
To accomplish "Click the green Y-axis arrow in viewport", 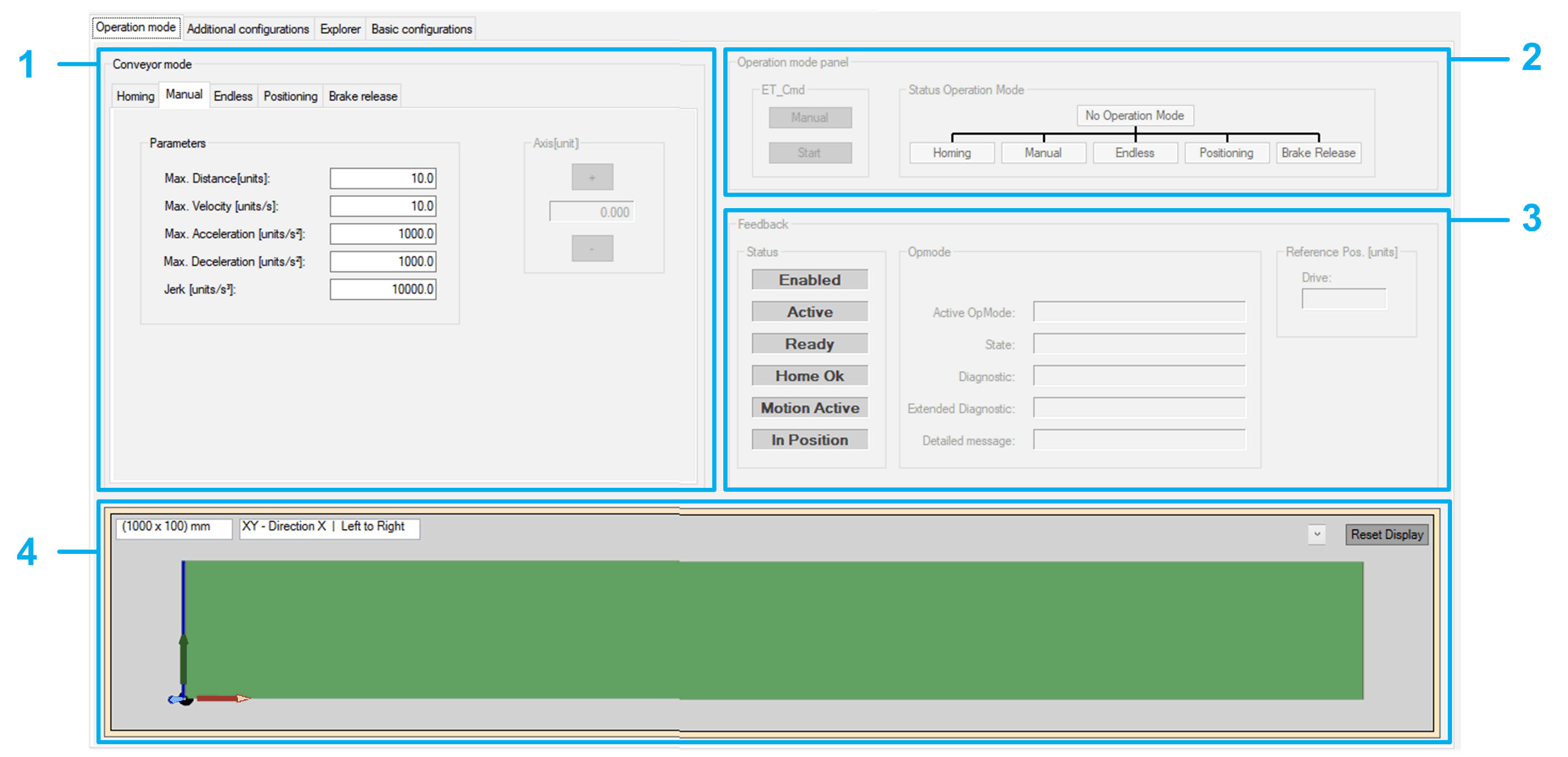I will click(x=183, y=661).
